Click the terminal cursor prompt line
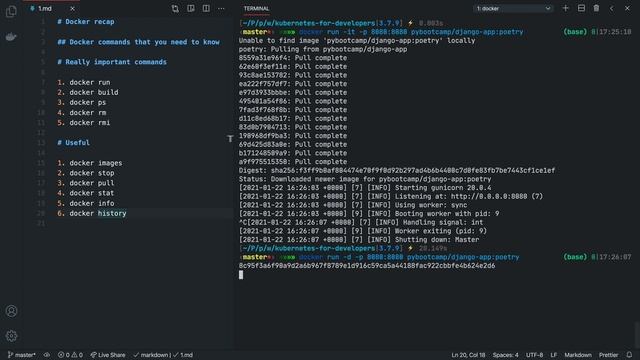Image resolution: width=640 pixels, height=360 pixels. tap(241, 275)
